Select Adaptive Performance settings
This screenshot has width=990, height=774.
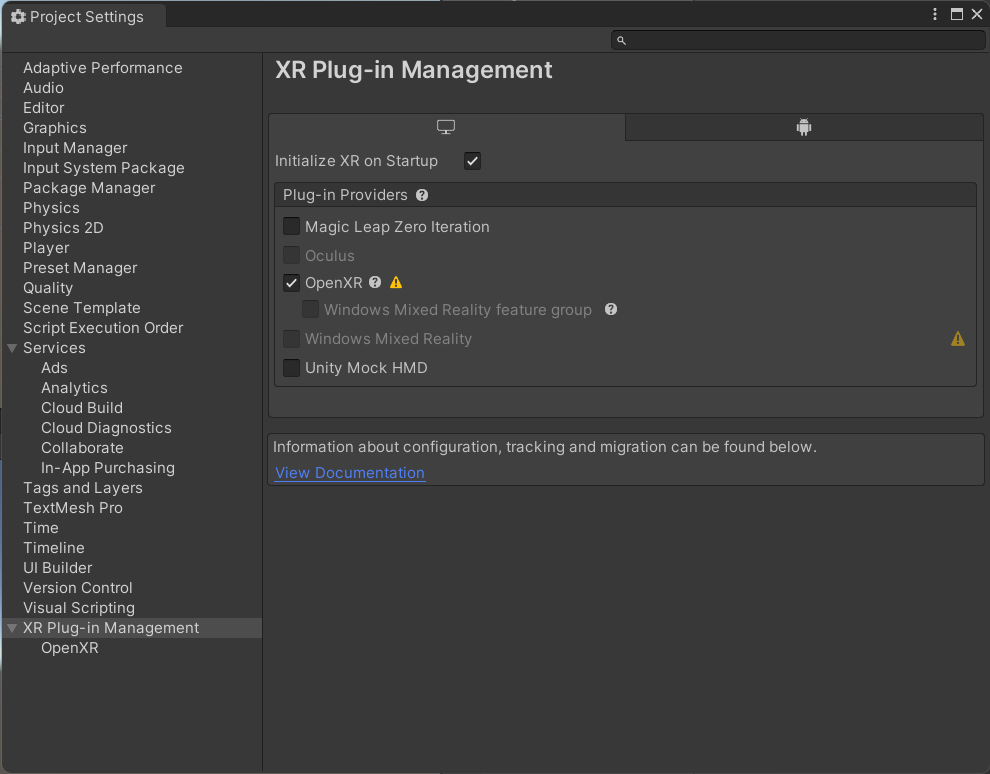pos(102,68)
